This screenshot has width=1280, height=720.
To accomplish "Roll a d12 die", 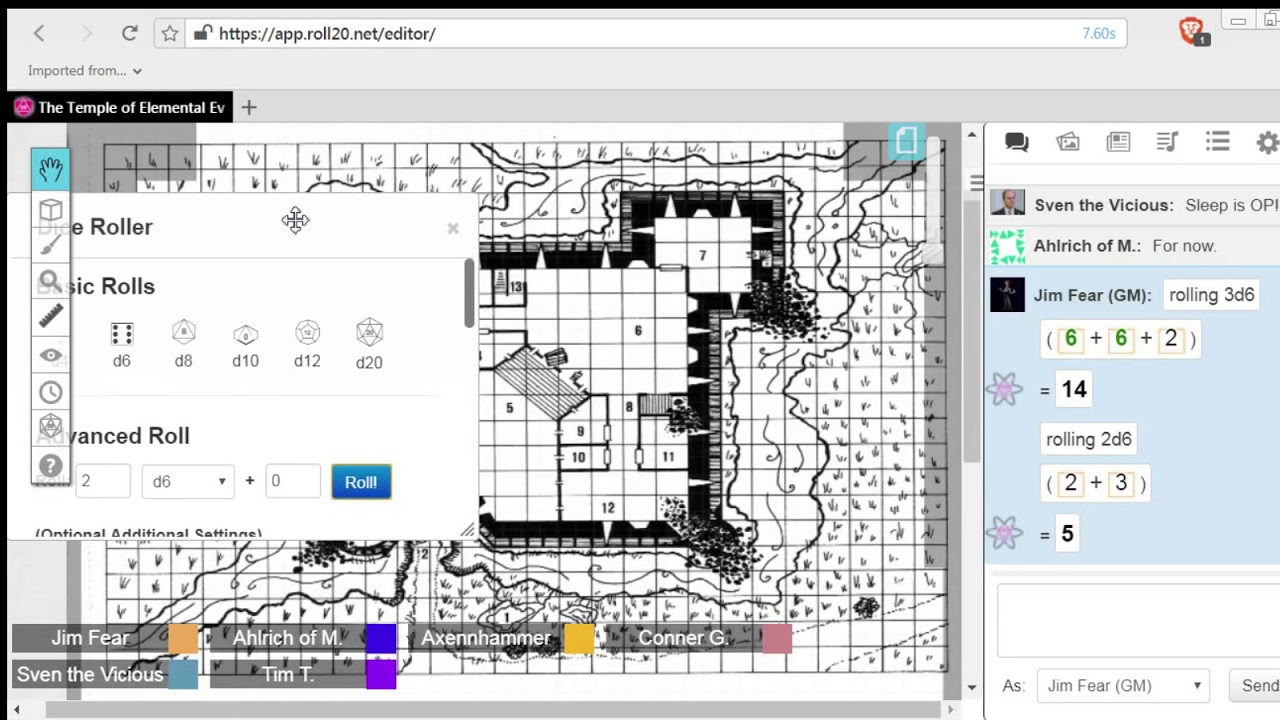I will point(307,344).
